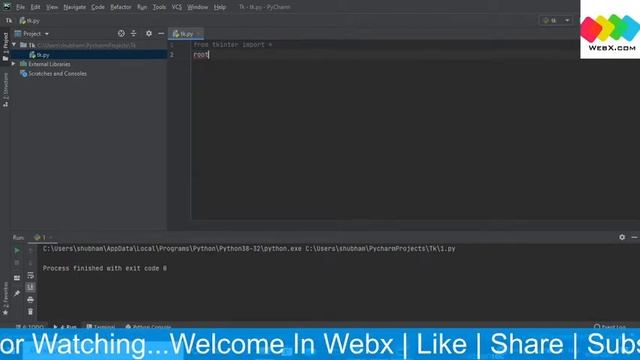Click line 1 with the tkinter import
Image resolution: width=640 pixels, height=360 pixels.
[x=233, y=44]
